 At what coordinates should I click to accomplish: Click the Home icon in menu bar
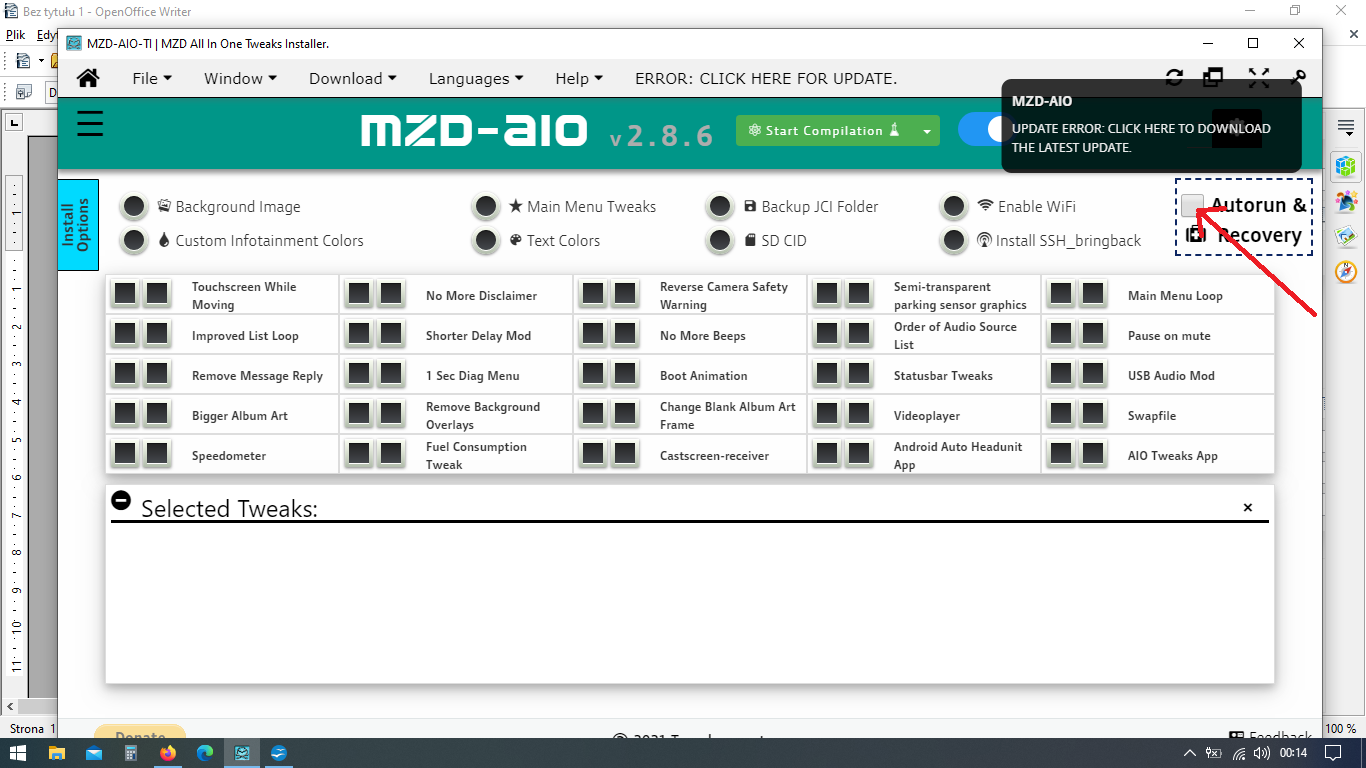tap(88, 78)
